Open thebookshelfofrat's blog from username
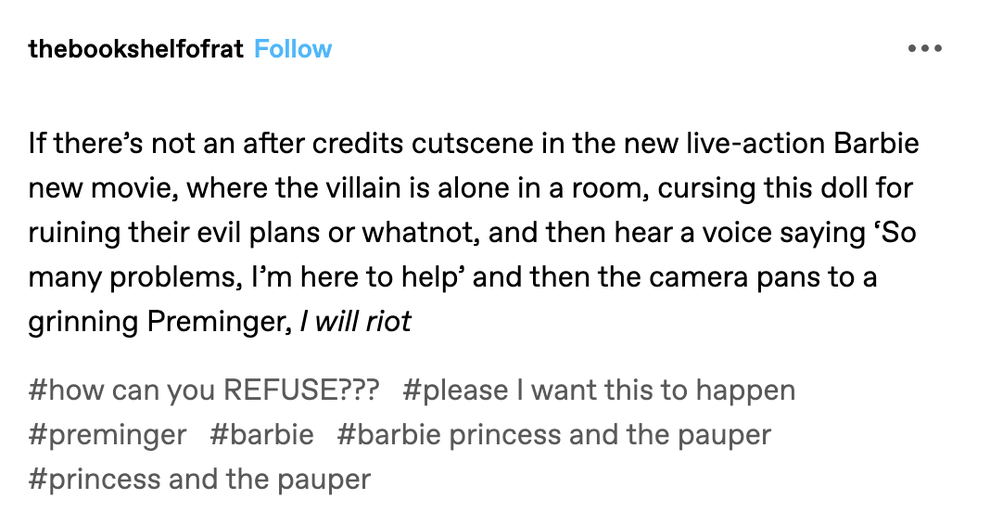This screenshot has height=525, width=990. 136,49
